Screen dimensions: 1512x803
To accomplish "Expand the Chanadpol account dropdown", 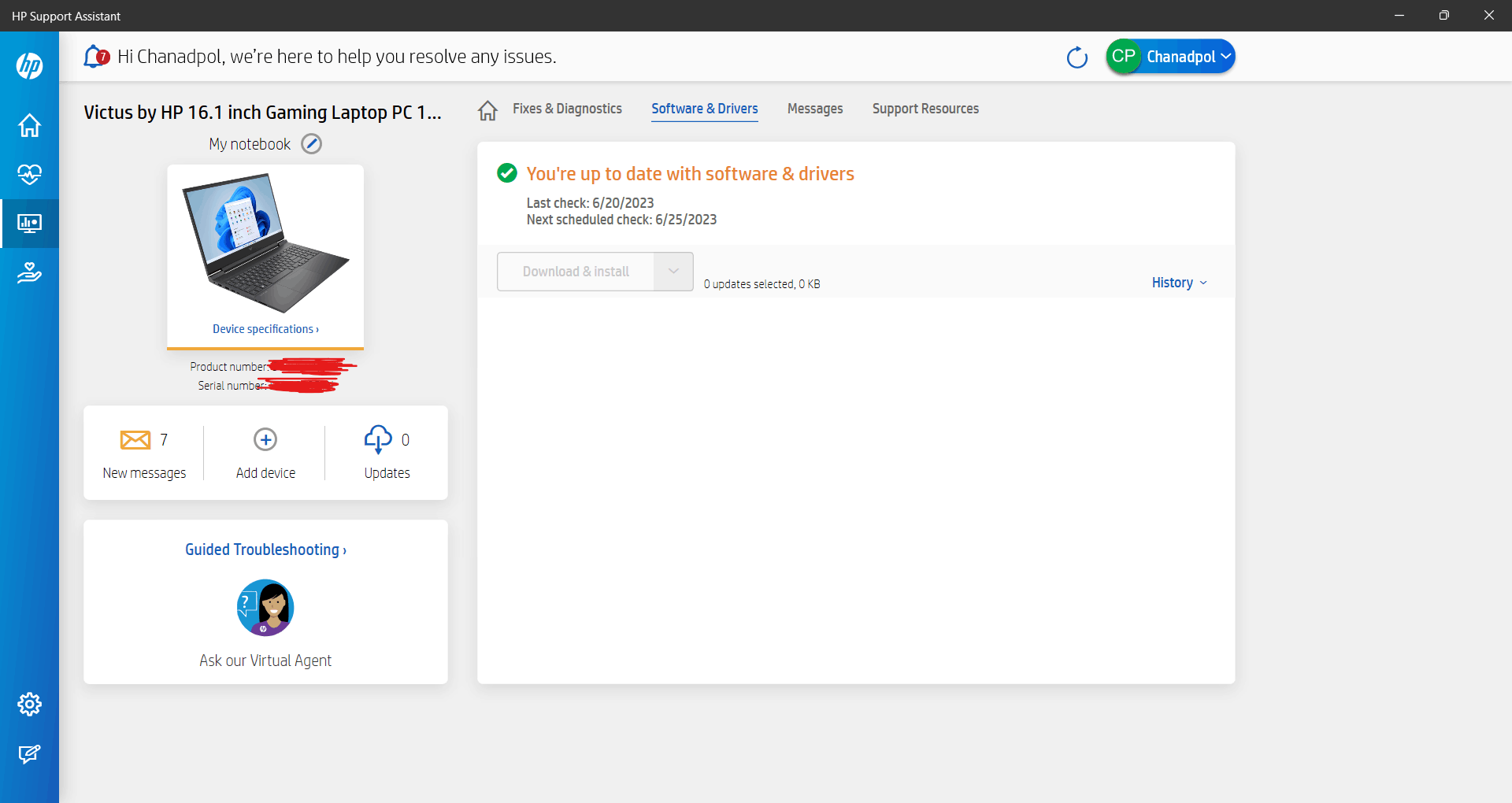I will (x=1225, y=57).
